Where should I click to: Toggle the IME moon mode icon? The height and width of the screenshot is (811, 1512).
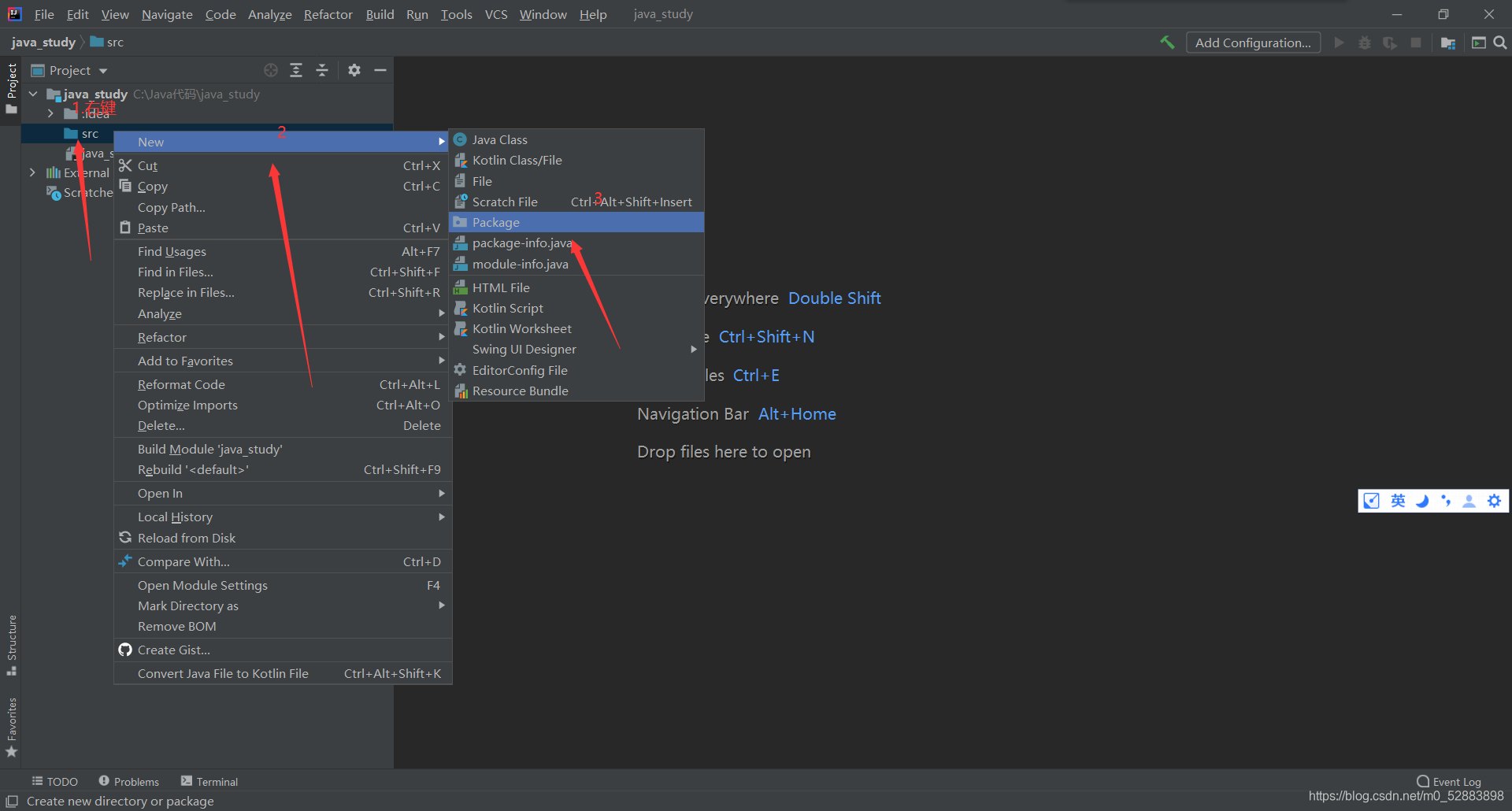1422,501
